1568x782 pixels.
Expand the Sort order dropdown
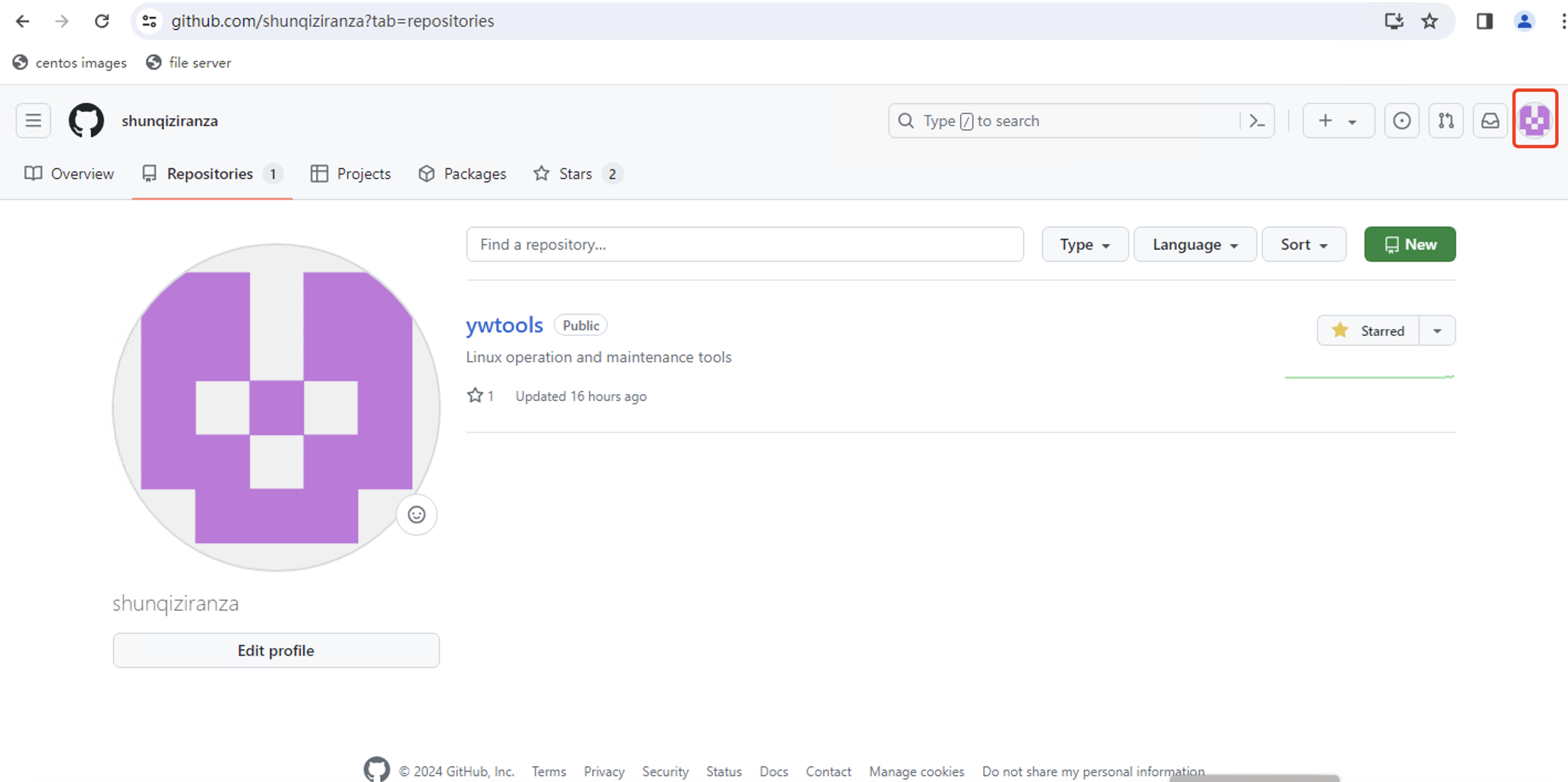coord(1303,244)
